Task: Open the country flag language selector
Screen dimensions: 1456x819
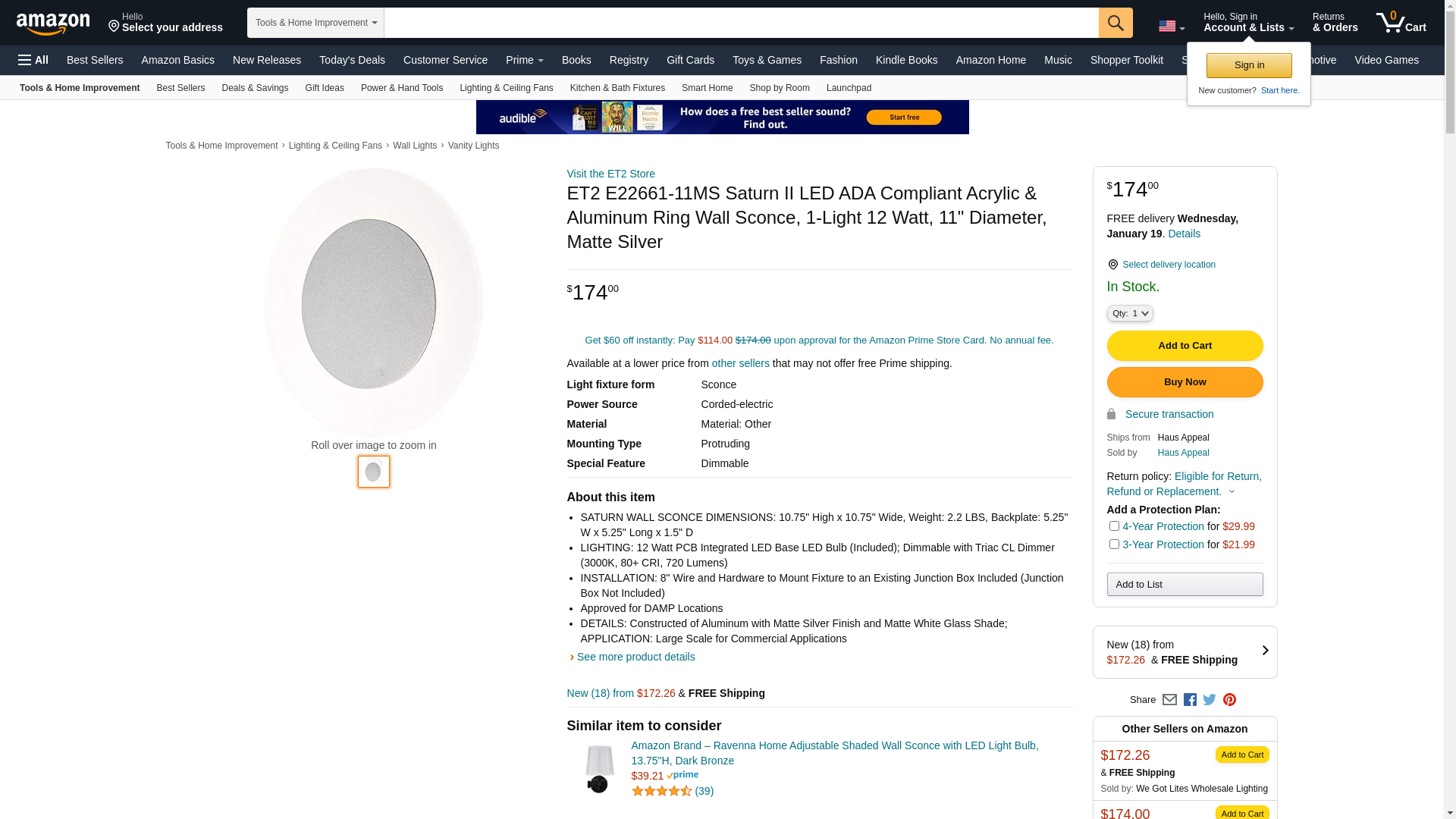Action: pos(1171,27)
